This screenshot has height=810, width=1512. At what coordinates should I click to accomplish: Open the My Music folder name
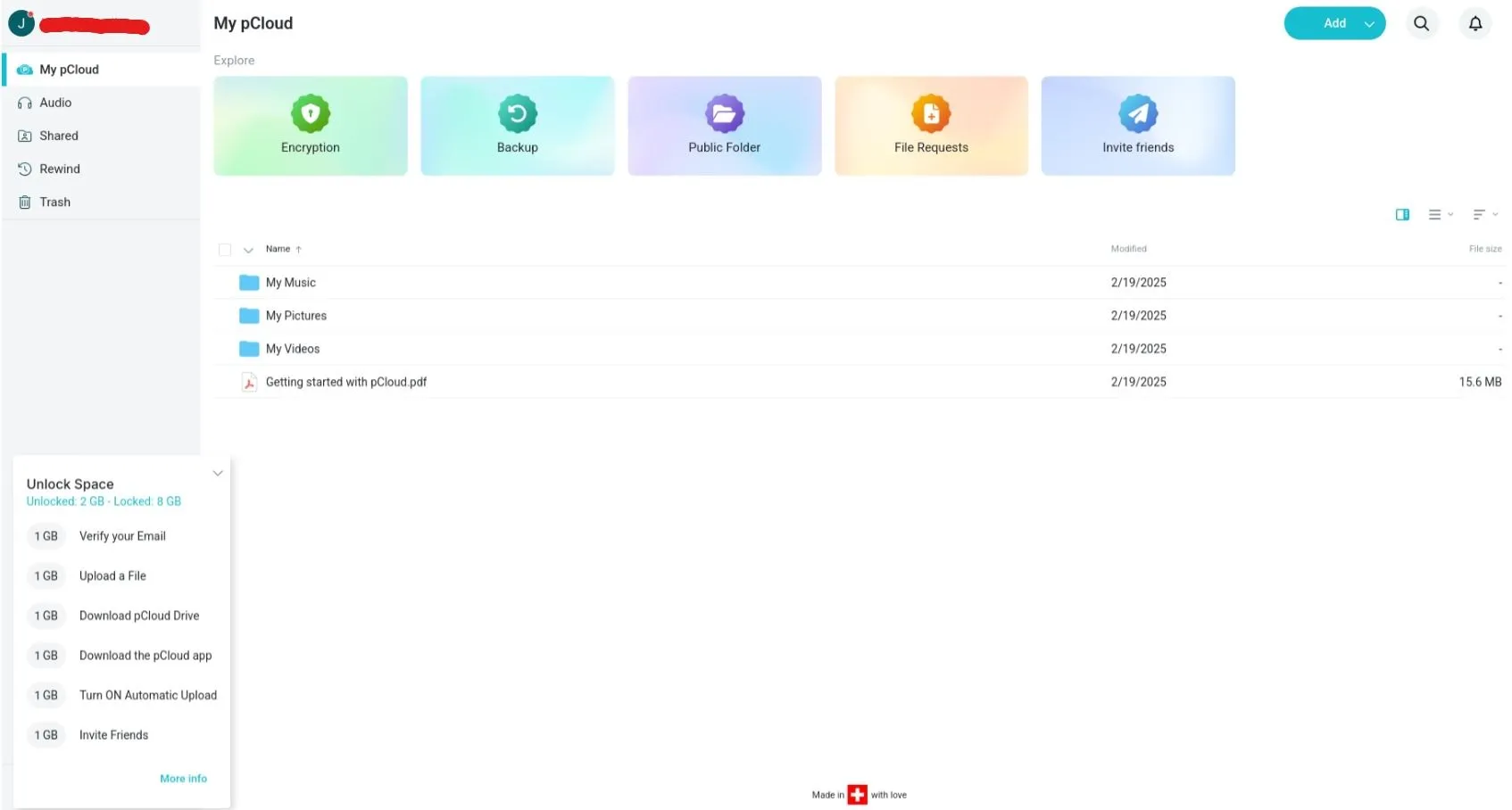[x=291, y=283]
